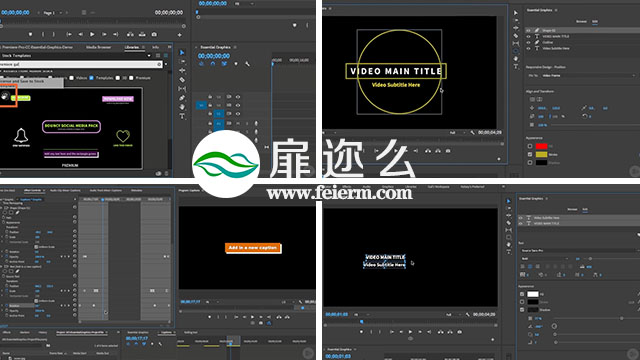This screenshot has width=640, height=360.
Task: Hide the VIDEO MAIN TITLE layer with its eye
Action: 529,36
